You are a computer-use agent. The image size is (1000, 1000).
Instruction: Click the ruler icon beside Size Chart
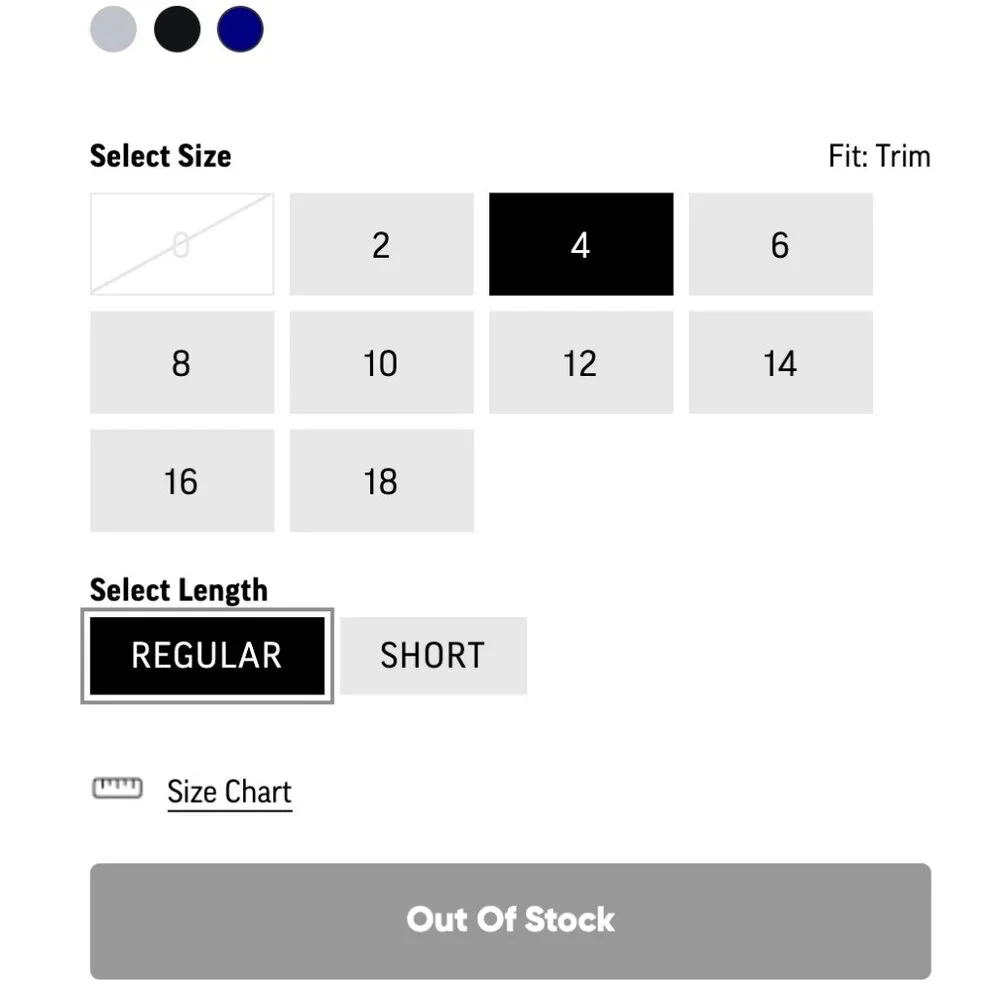click(x=117, y=789)
